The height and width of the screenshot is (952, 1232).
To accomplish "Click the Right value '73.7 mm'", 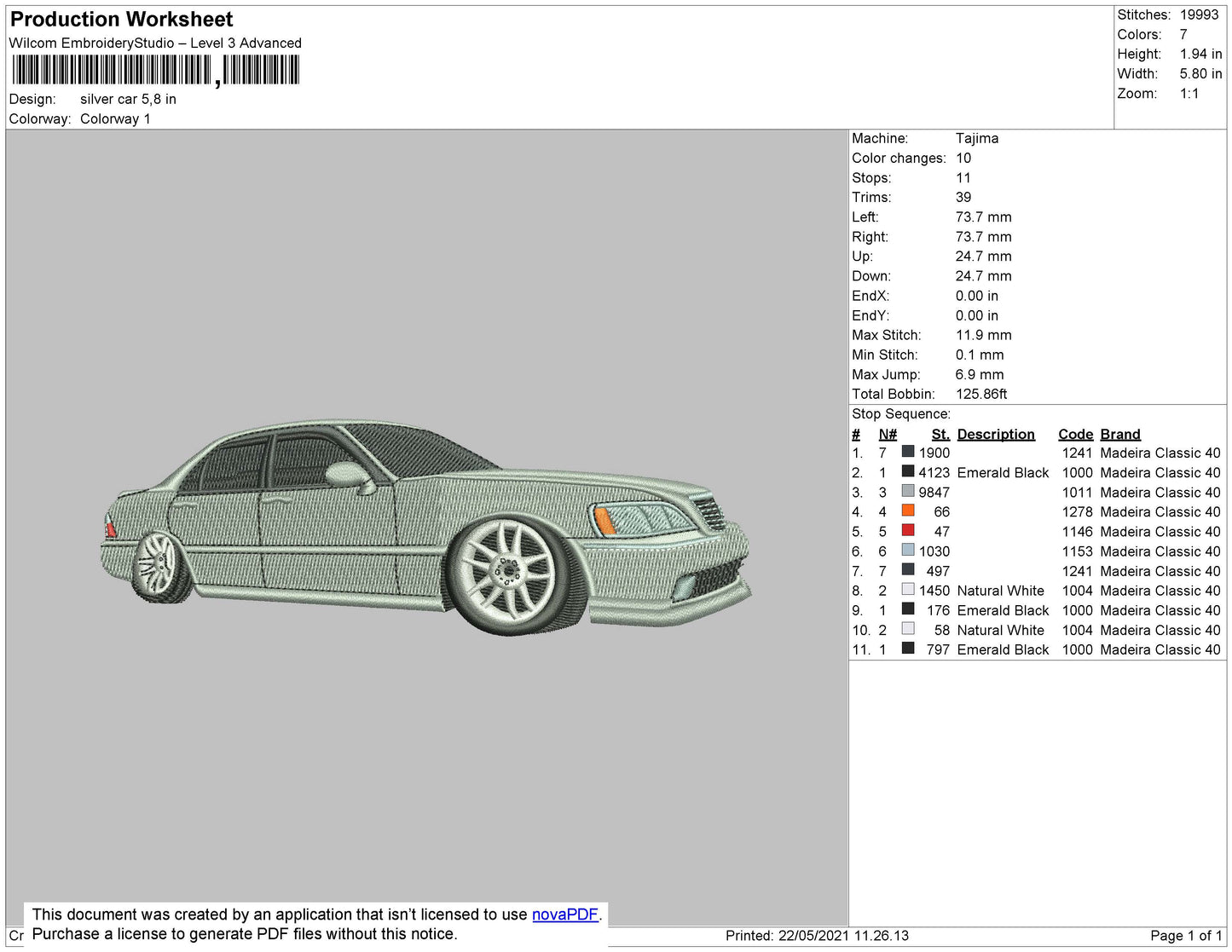I will (x=984, y=236).
